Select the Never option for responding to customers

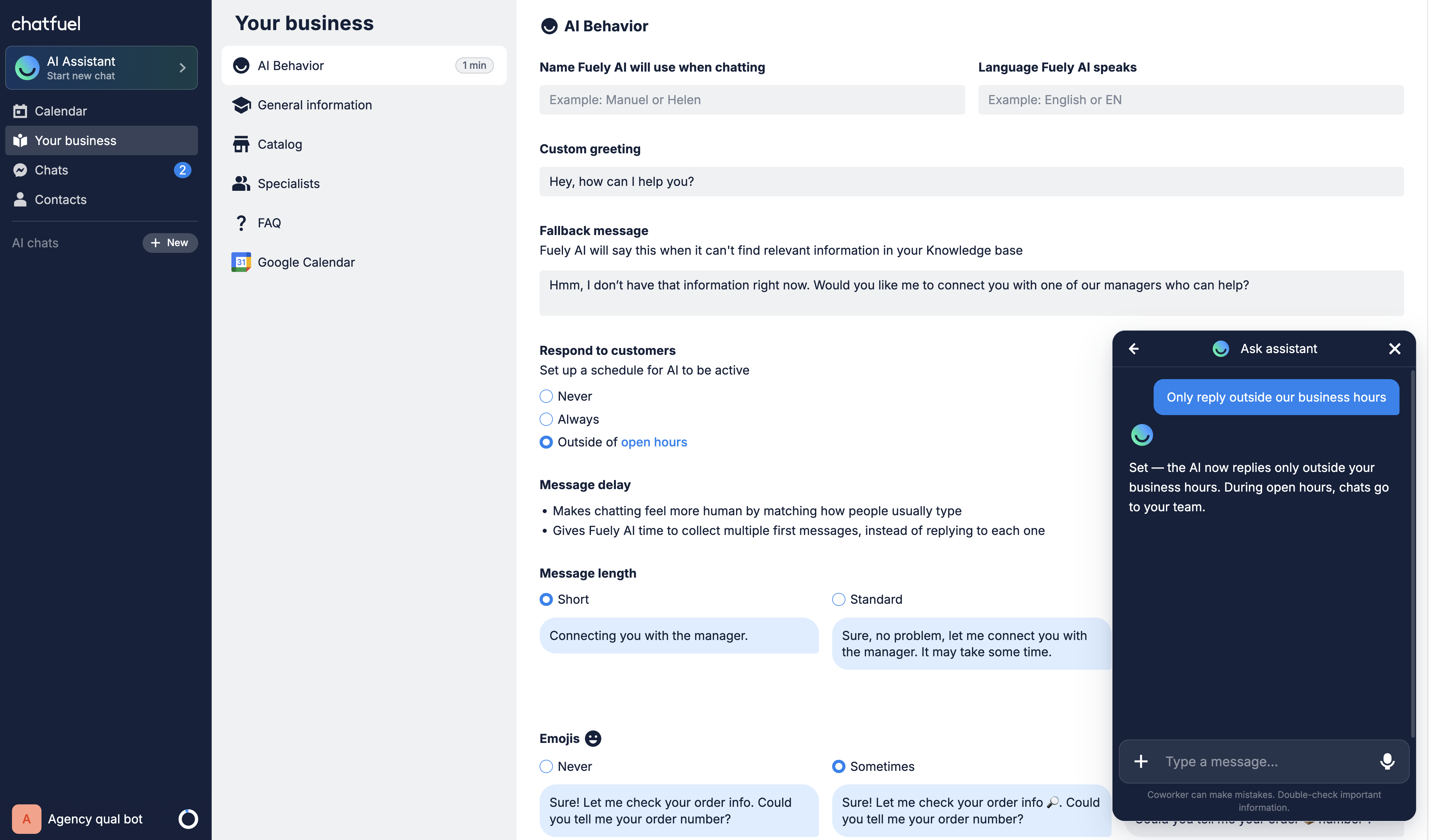(546, 396)
